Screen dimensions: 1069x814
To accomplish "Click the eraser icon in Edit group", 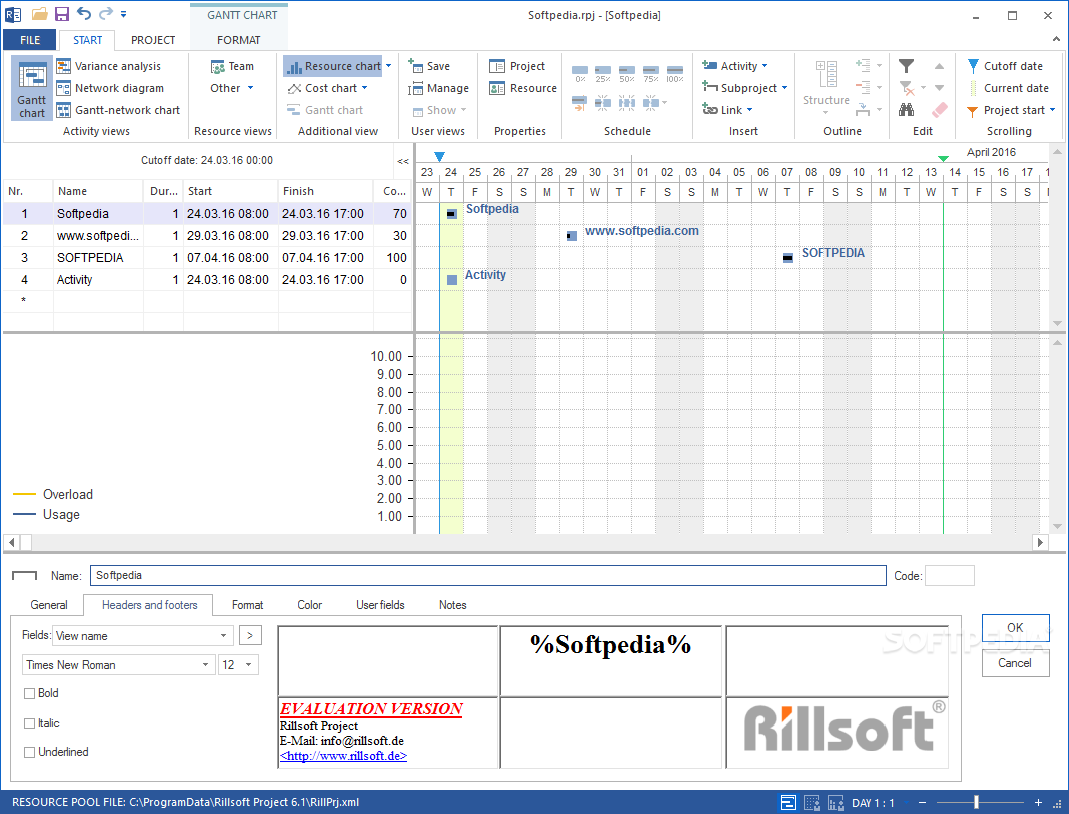I will 939,110.
